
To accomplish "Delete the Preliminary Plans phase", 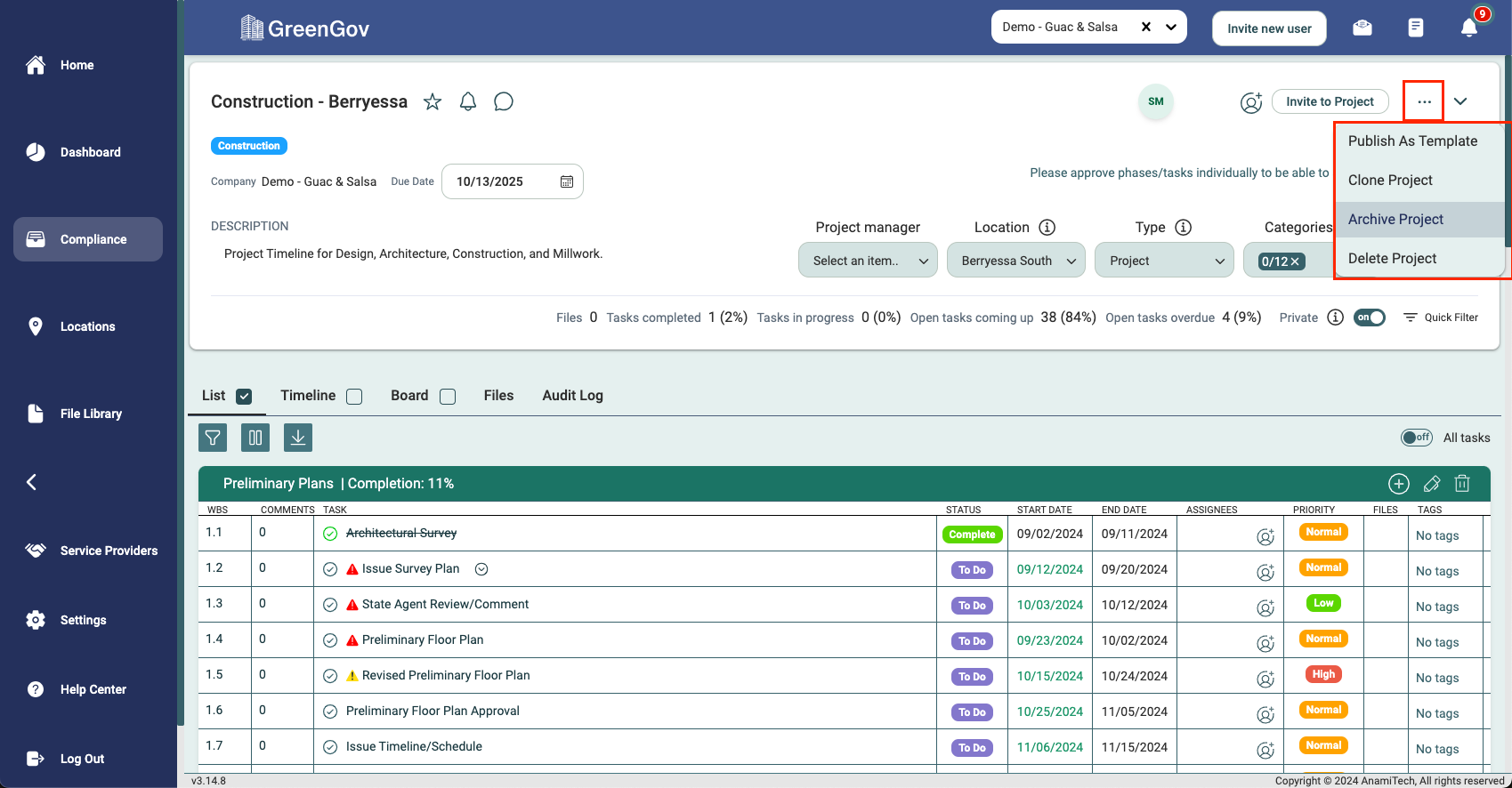I will (x=1462, y=484).
